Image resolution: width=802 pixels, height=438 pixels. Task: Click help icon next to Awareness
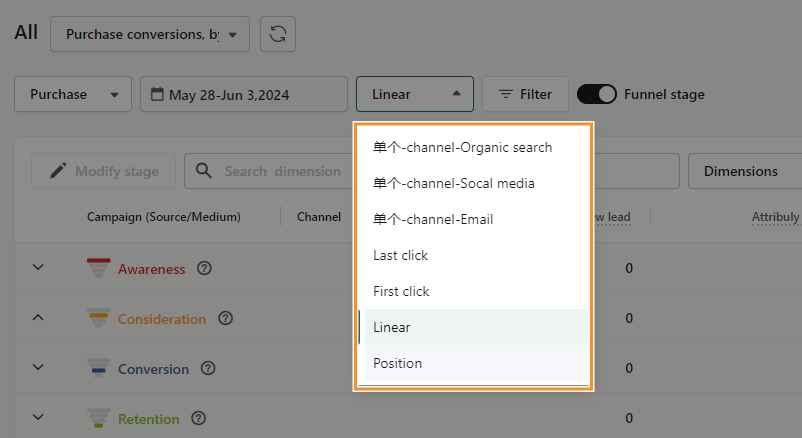pyautogui.click(x=205, y=268)
